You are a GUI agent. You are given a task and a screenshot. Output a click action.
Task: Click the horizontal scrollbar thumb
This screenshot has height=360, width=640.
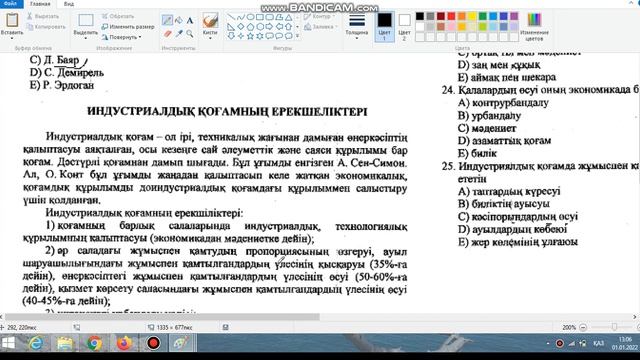pyautogui.click(x=162, y=317)
